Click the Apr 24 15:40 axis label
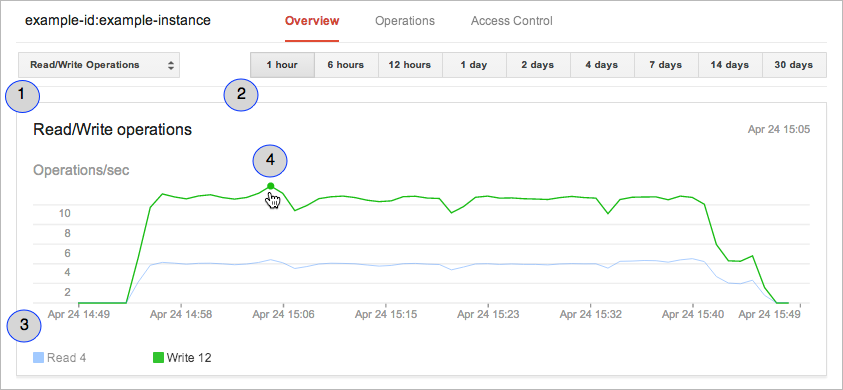The image size is (843, 390). (692, 314)
